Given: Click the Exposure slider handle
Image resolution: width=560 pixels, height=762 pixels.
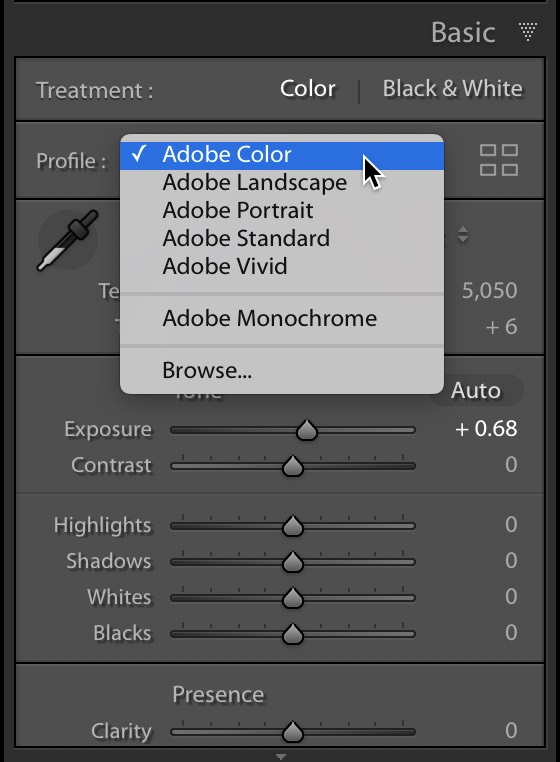Looking at the screenshot, I should click(307, 431).
